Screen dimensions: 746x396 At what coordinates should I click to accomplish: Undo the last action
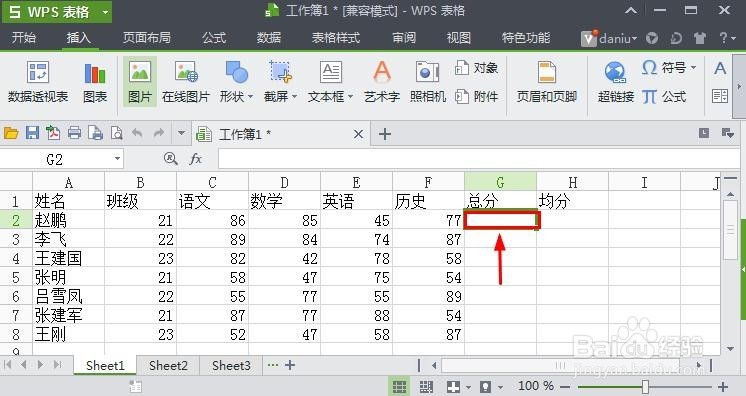click(x=137, y=133)
